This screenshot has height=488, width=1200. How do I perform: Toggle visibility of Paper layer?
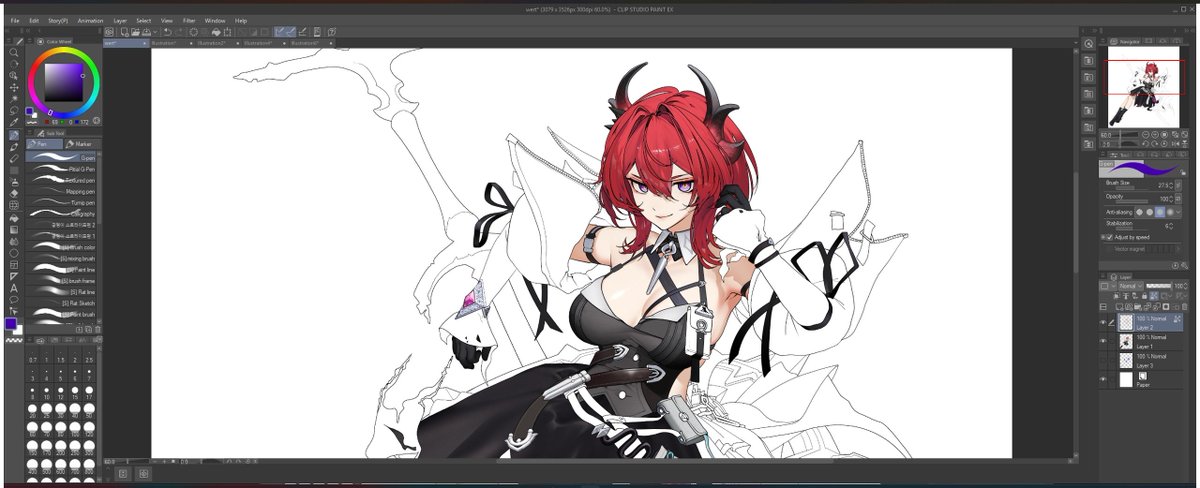point(1103,380)
